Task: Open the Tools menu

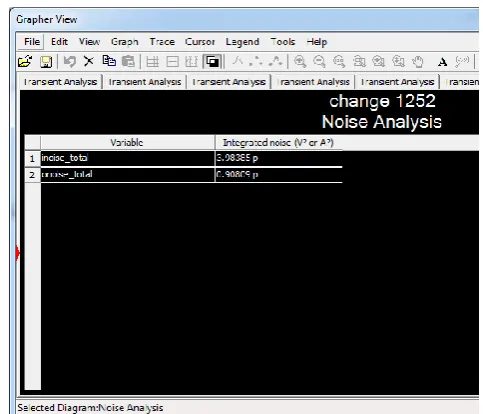Action: (283, 42)
